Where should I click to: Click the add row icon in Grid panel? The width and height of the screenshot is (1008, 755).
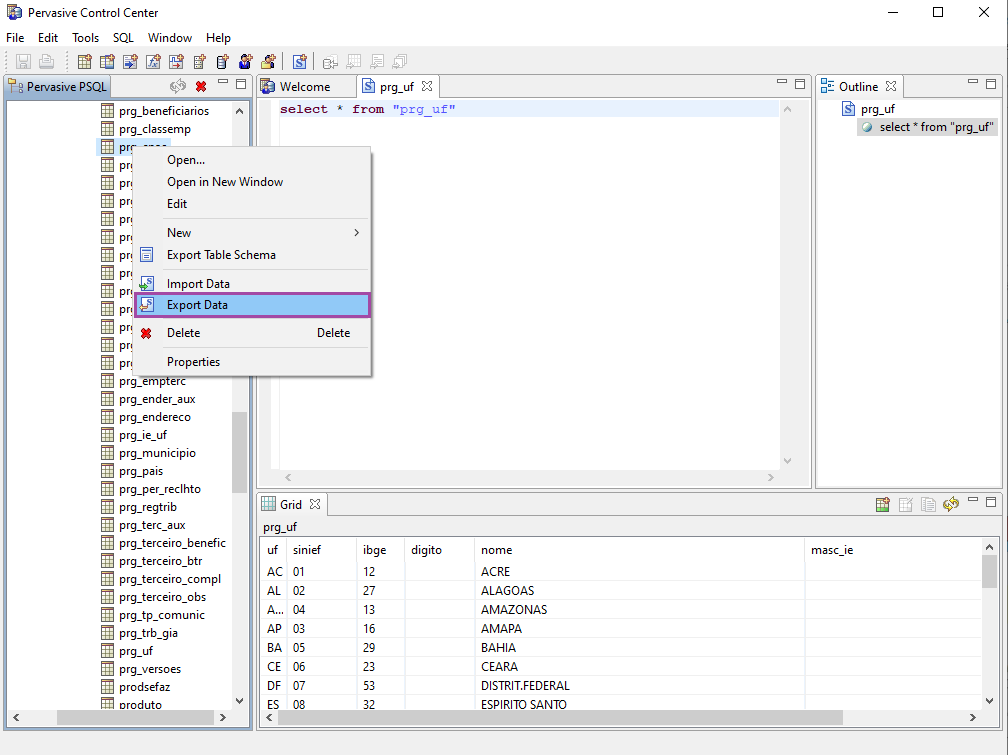pyautogui.click(x=883, y=505)
